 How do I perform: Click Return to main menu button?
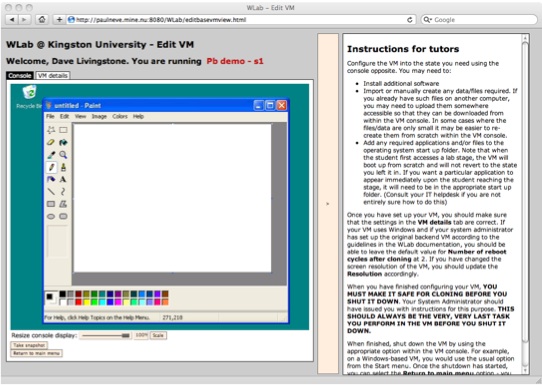pos(37,353)
